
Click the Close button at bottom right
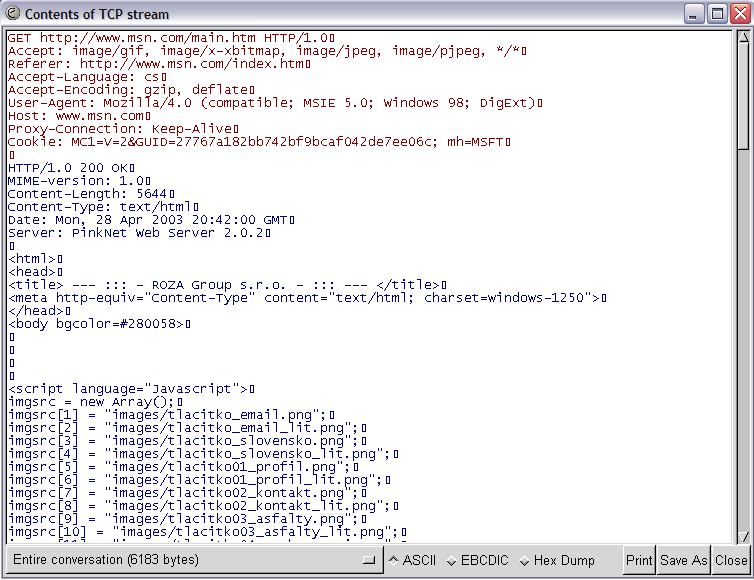click(731, 560)
